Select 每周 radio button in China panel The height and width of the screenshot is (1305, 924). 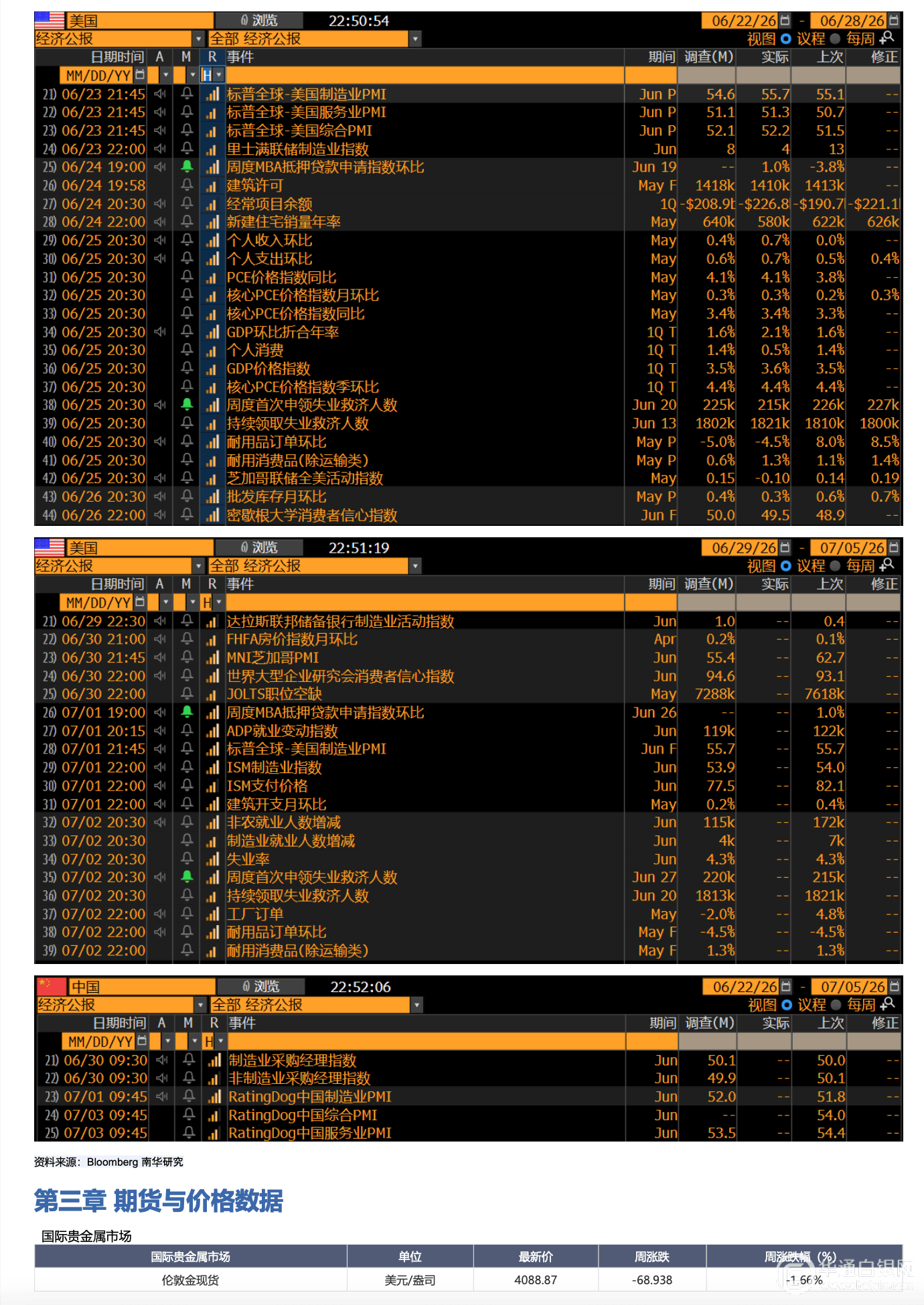836,1005
